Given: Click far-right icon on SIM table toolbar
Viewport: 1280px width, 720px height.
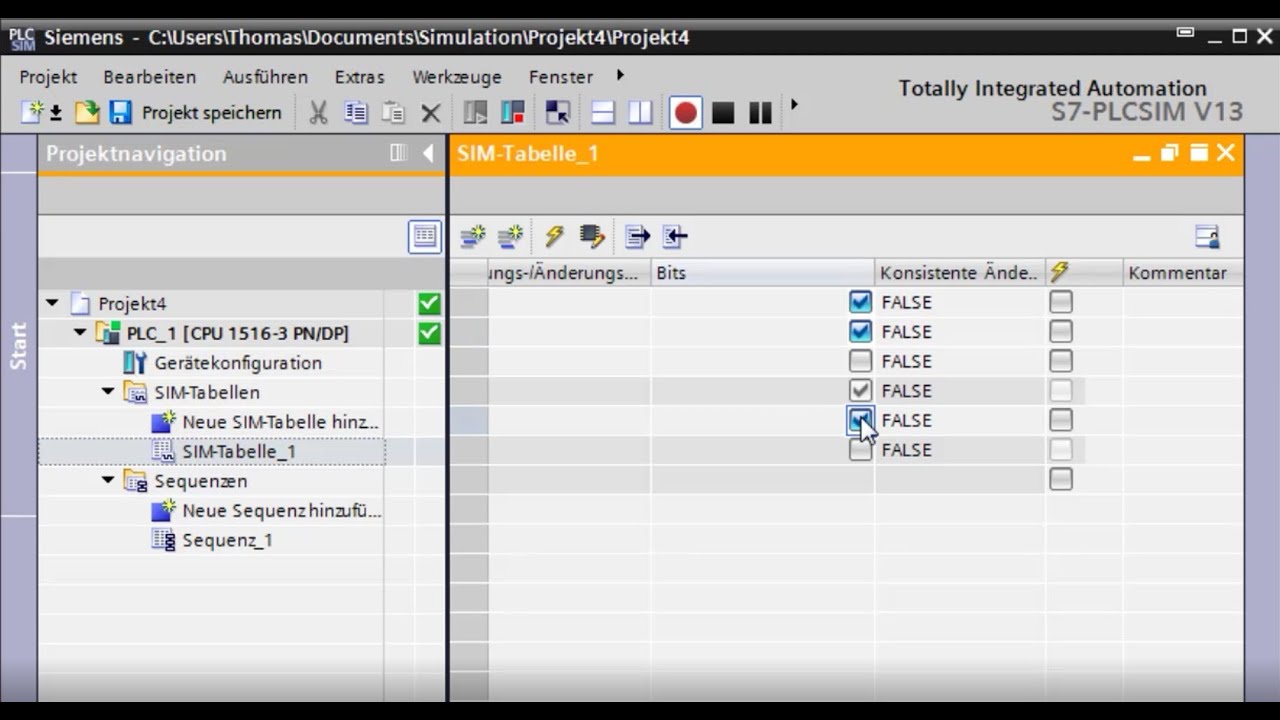Looking at the screenshot, I should (x=1207, y=236).
